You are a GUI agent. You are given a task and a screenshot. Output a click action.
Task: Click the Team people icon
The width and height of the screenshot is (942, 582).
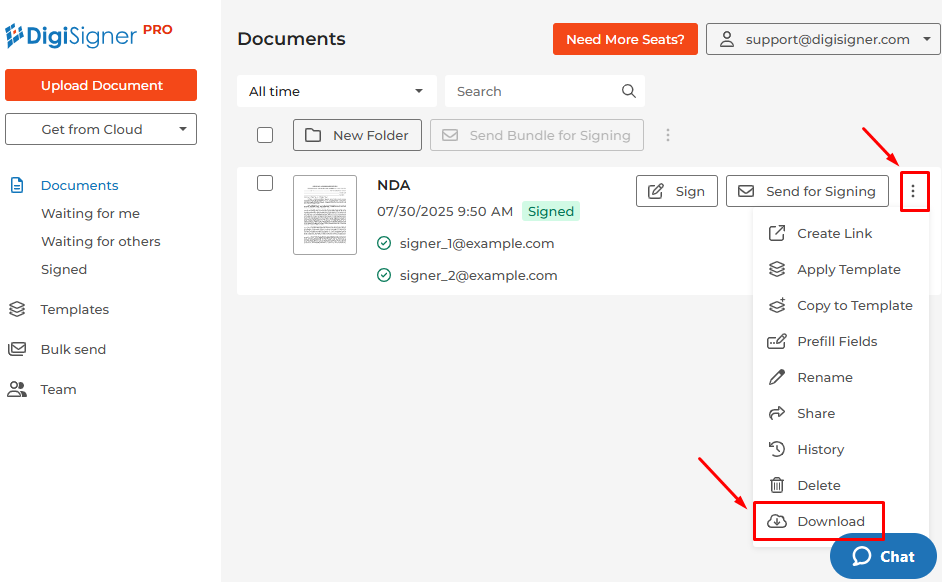click(x=17, y=389)
